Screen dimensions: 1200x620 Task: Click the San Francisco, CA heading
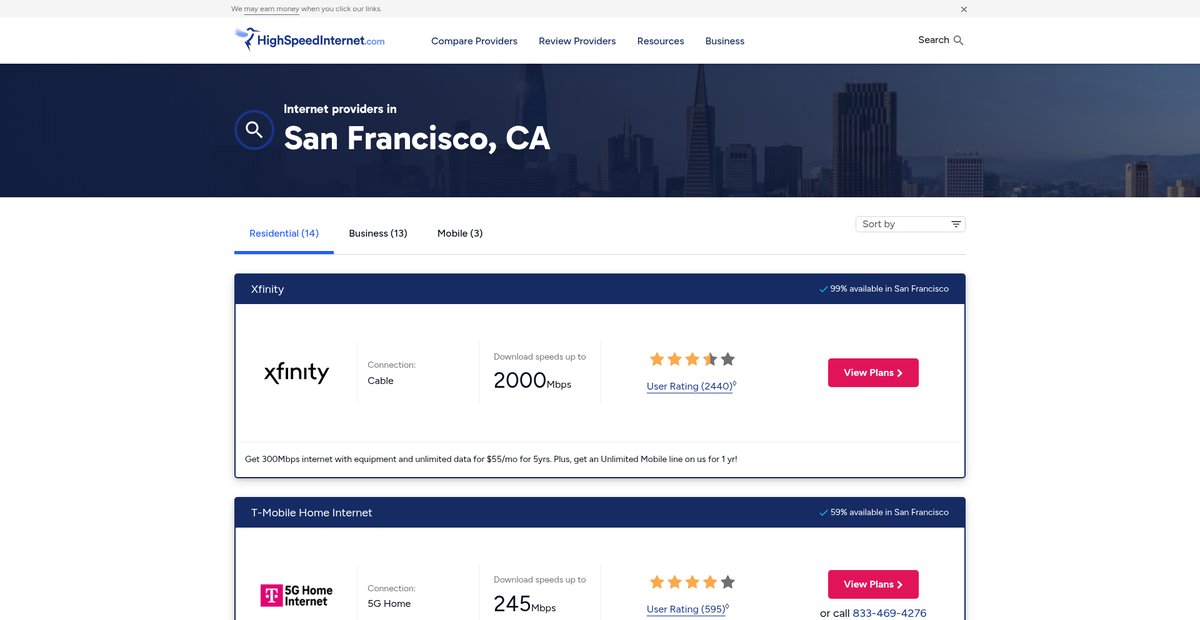(417, 138)
